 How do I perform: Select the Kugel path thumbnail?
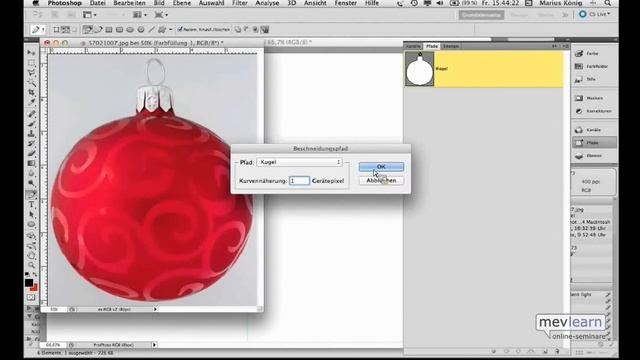coord(420,69)
